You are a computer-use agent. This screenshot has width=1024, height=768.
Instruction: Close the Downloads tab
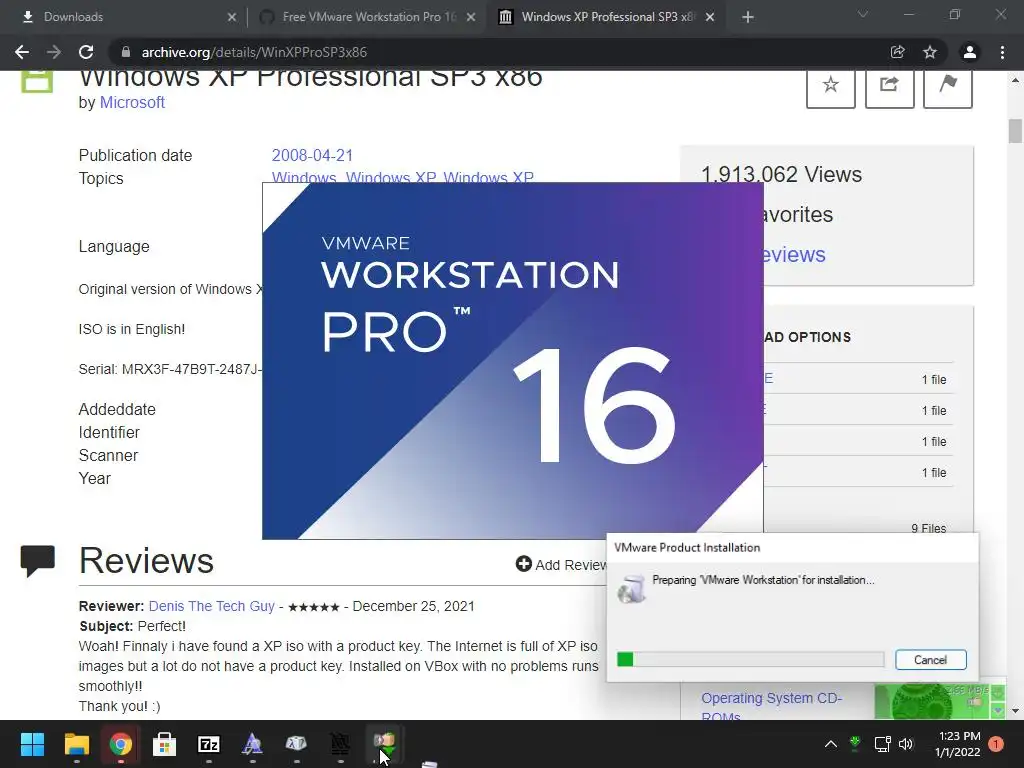(231, 17)
